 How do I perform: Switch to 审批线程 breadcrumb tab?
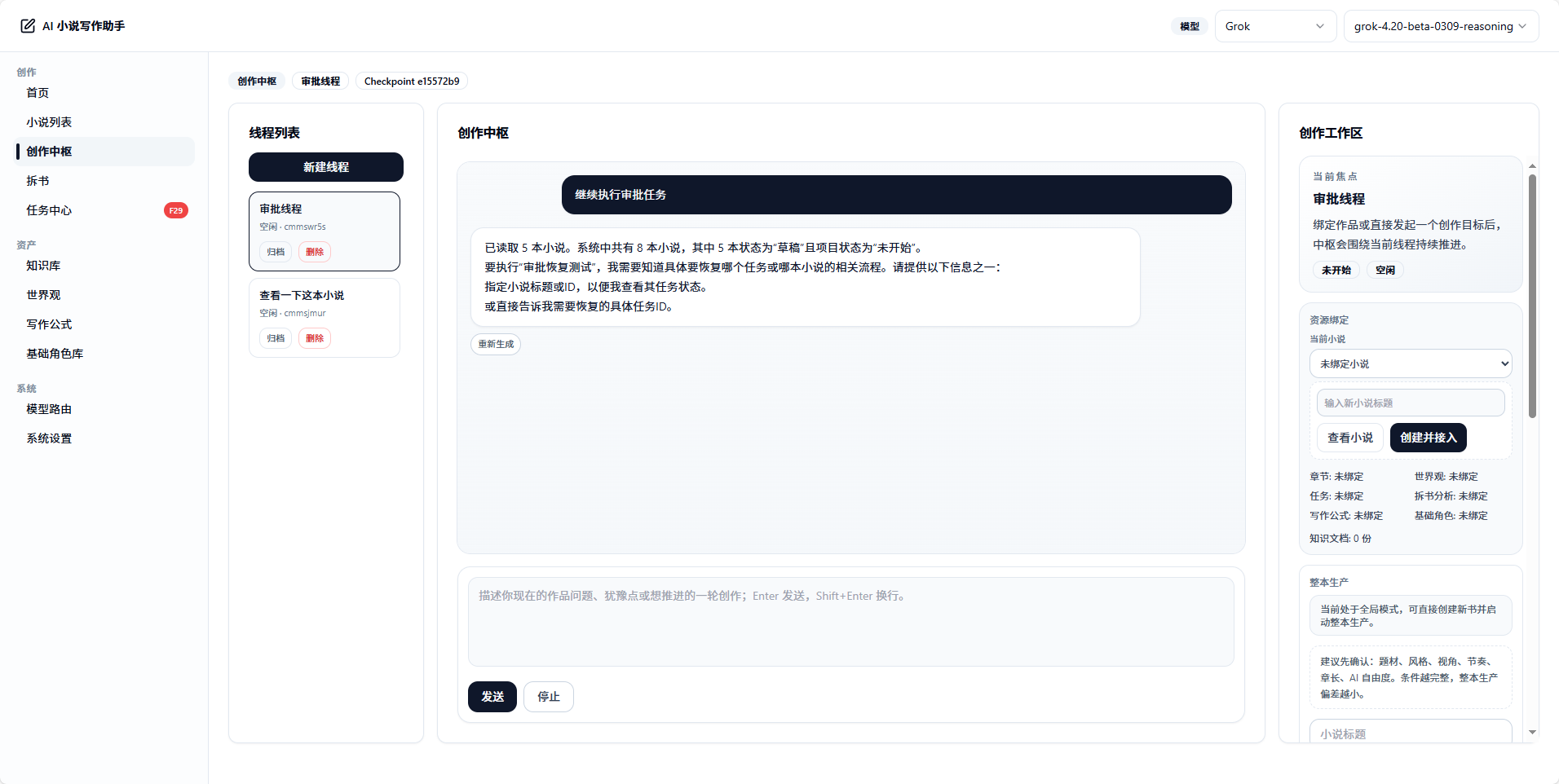click(x=319, y=81)
